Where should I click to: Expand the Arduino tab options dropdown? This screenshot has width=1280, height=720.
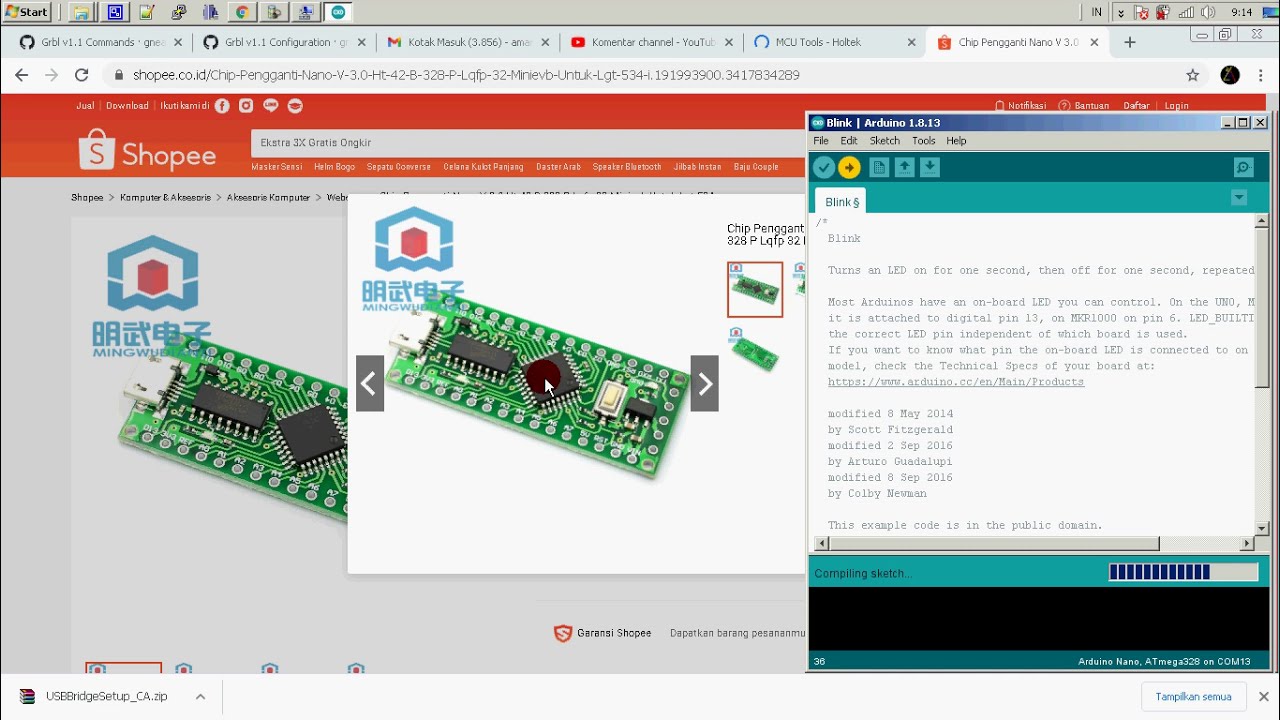(1239, 198)
